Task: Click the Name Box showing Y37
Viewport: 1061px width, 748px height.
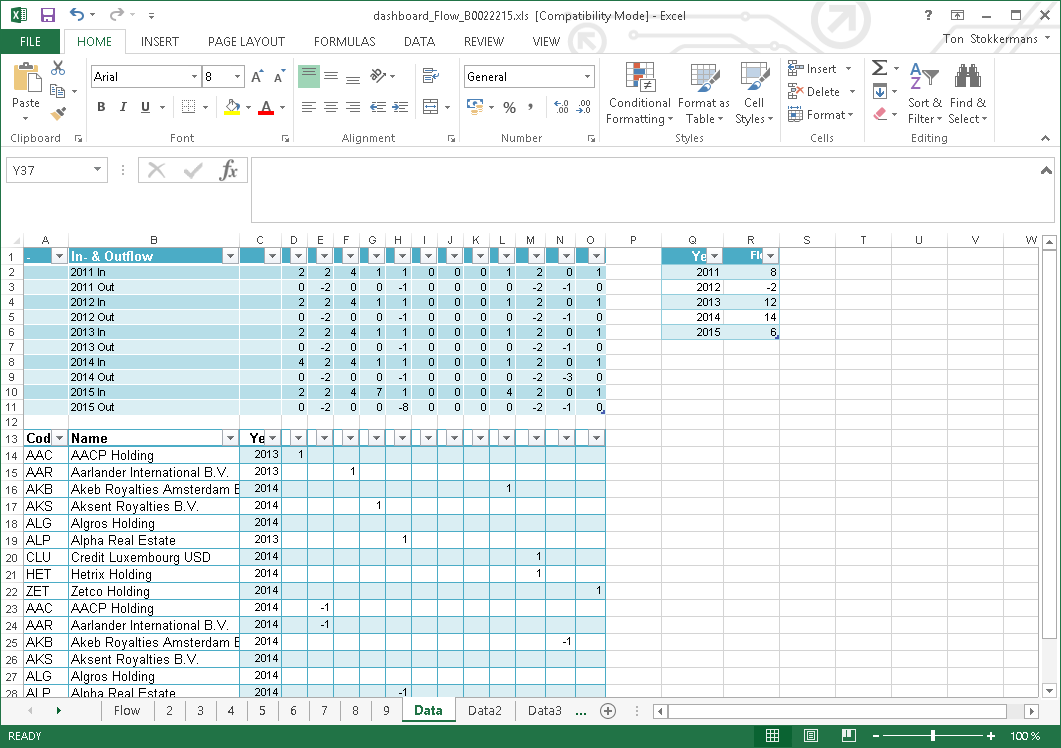Action: 49,170
